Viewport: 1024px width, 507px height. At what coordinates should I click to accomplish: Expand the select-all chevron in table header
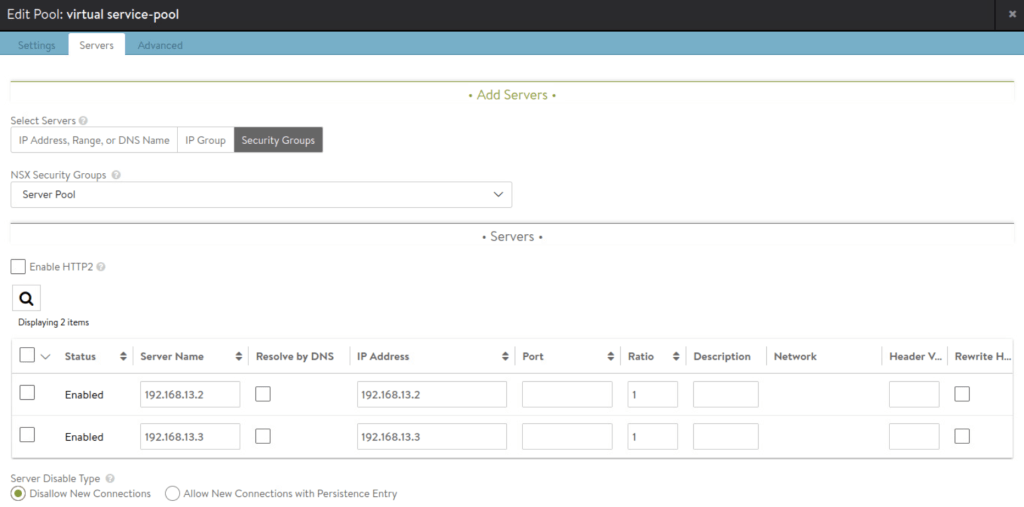pyautogui.click(x=45, y=357)
